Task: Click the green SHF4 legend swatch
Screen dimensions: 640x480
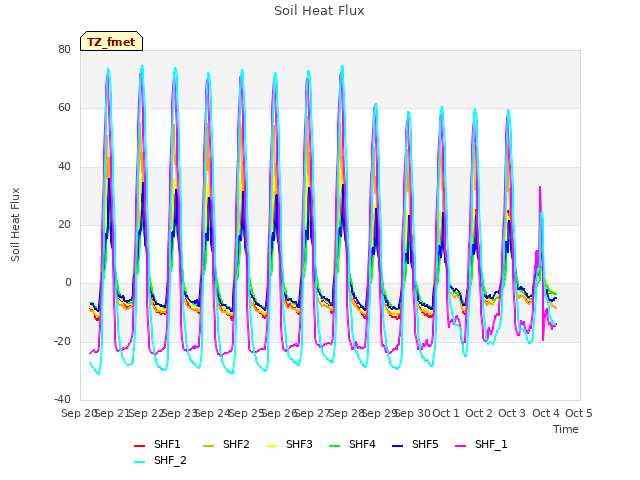Action: [x=335, y=446]
